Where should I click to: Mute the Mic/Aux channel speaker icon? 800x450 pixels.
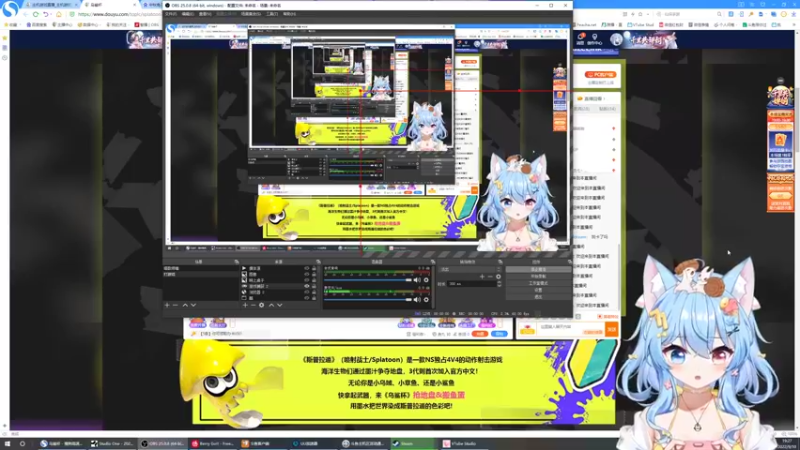coord(417,299)
